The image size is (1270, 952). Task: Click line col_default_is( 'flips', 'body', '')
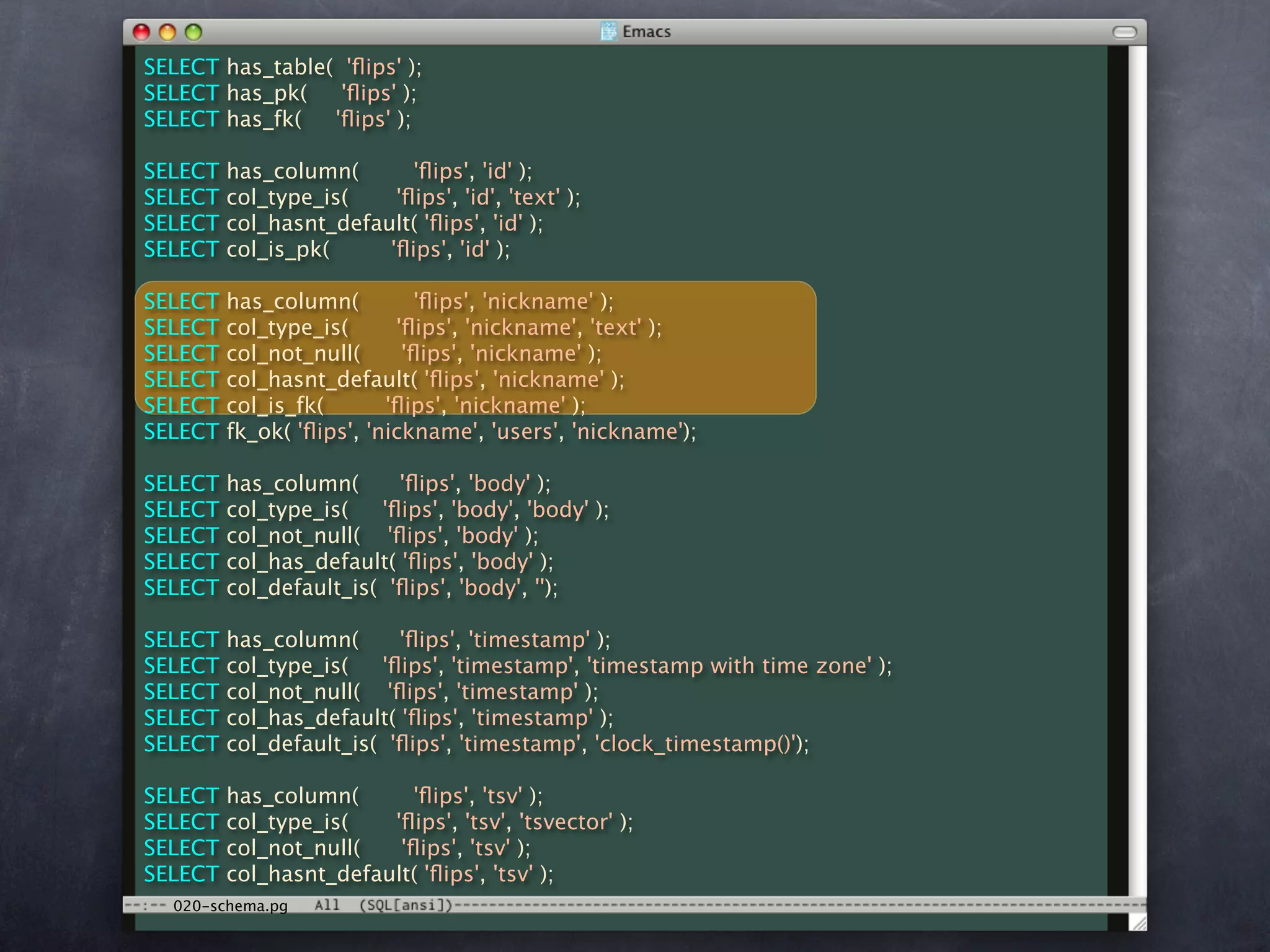click(351, 588)
